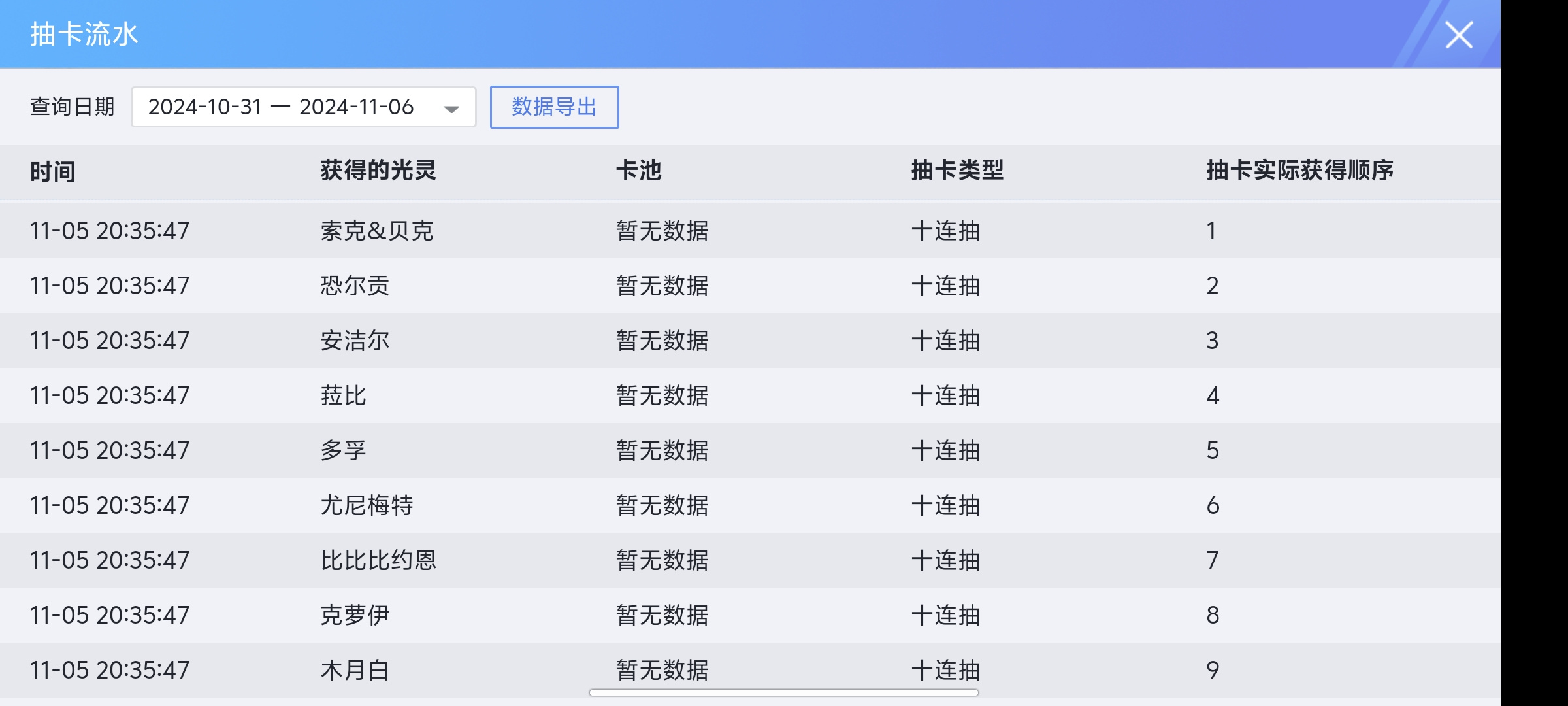The height and width of the screenshot is (706, 1568).
Task: Open the 查询日期 date range dropdown
Action: coord(303,107)
